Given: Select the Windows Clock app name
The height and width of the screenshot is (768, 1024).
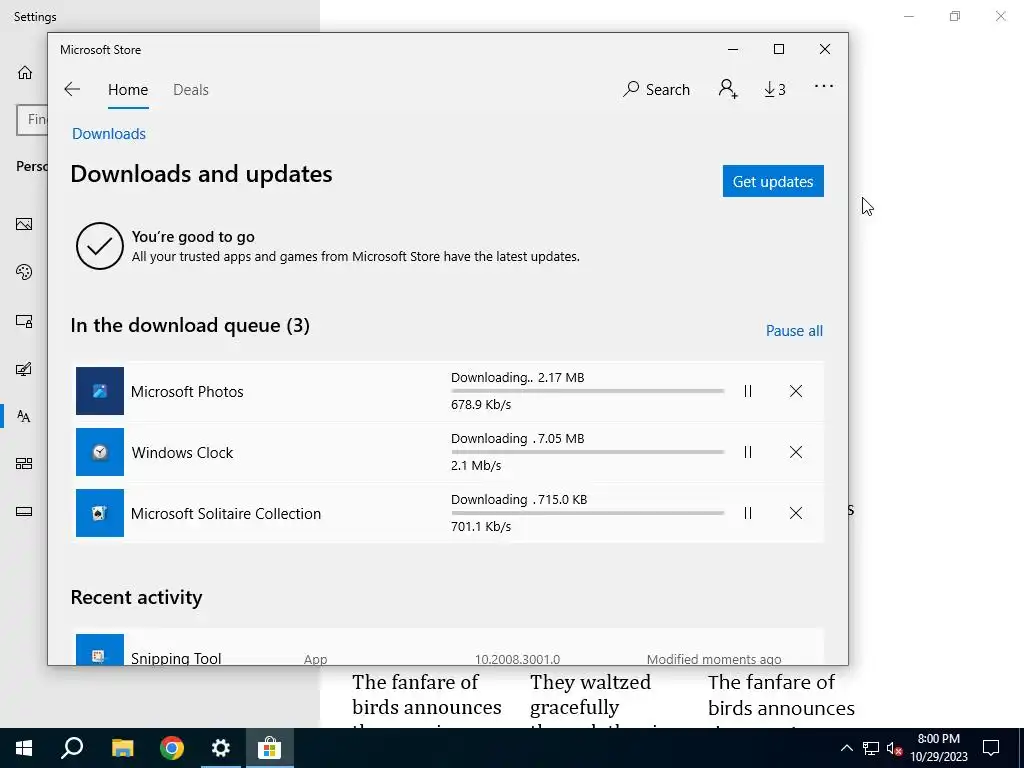Looking at the screenshot, I should pyautogui.click(x=182, y=453).
